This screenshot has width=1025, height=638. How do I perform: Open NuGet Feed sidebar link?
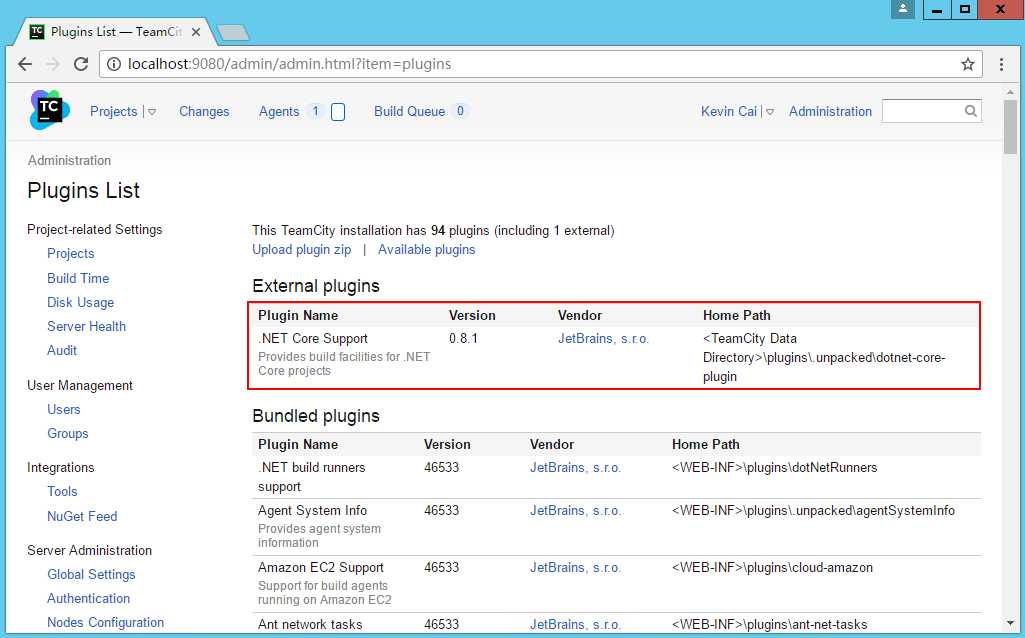(82, 516)
